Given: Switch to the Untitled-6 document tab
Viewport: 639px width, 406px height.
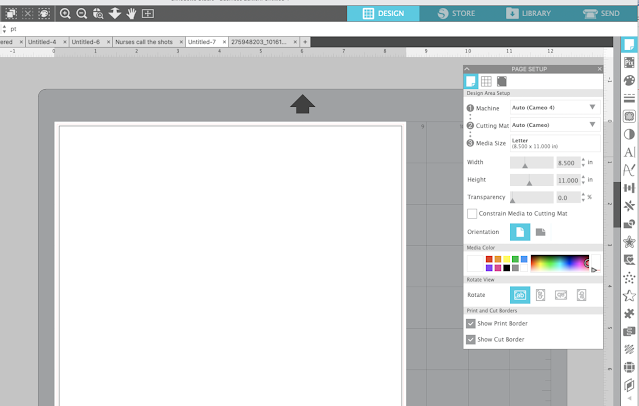Looking at the screenshot, I should click(x=86, y=42).
